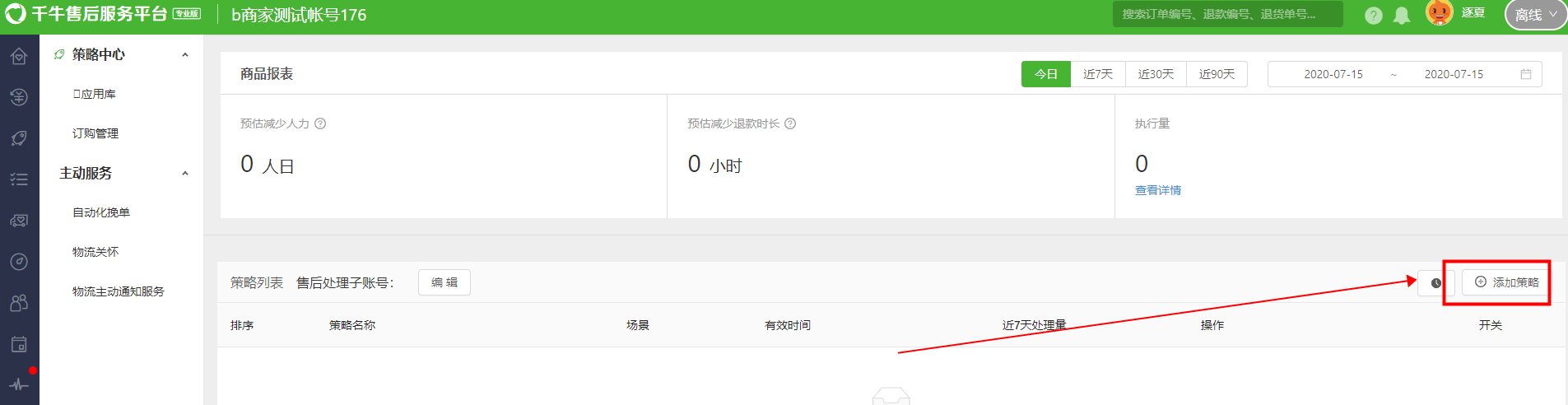The height and width of the screenshot is (405, 1568).
Task: Click the help question mark in header
Action: [x=1373, y=16]
